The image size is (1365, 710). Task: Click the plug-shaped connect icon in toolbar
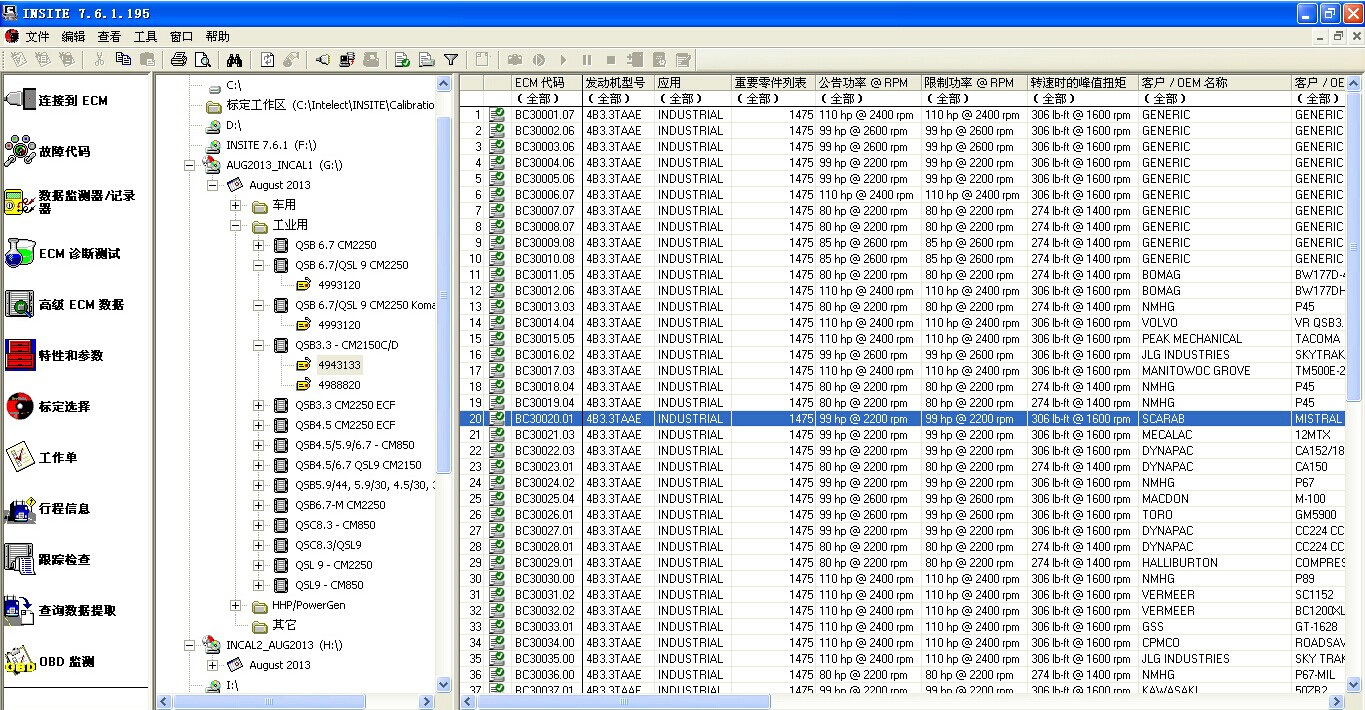point(323,60)
